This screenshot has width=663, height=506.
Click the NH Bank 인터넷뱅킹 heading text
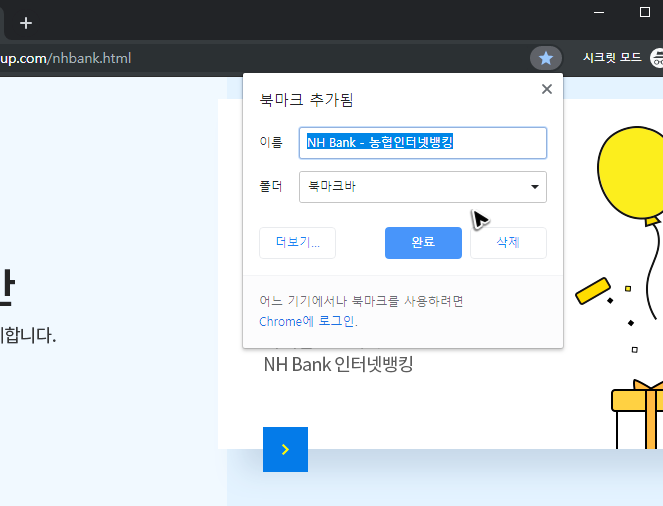pyautogui.click(x=338, y=364)
